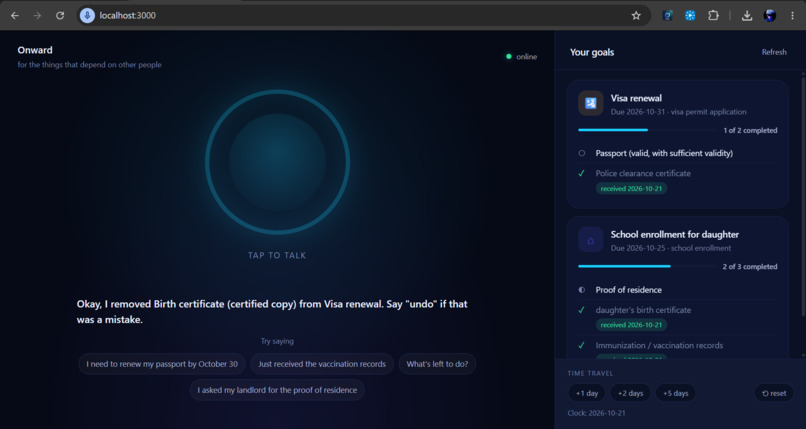Try 'I asked my landlord' suggestion
Screen dimensions: 806x429
pyautogui.click(x=277, y=390)
